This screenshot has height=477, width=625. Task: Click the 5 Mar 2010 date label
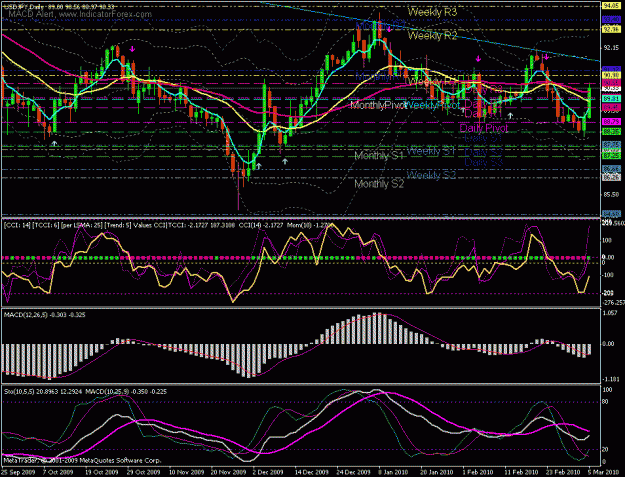[605, 472]
